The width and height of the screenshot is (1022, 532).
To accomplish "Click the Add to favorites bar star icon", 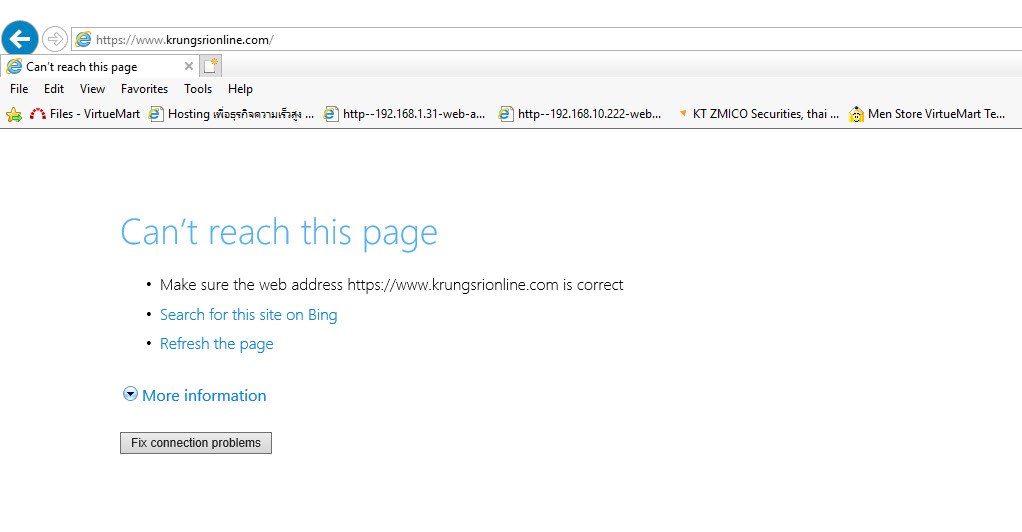I will [14, 114].
